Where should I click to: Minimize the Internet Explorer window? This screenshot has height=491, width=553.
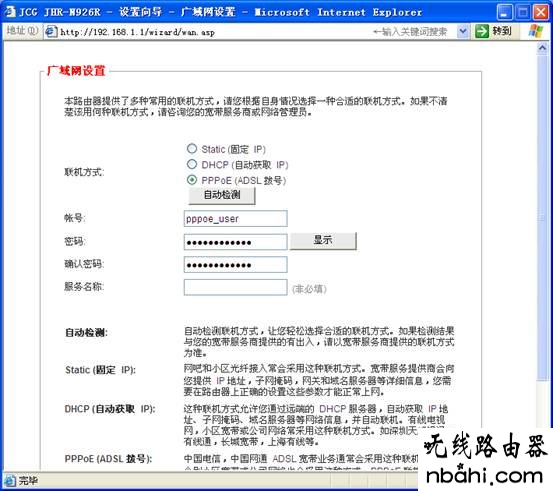pyautogui.click(x=505, y=12)
